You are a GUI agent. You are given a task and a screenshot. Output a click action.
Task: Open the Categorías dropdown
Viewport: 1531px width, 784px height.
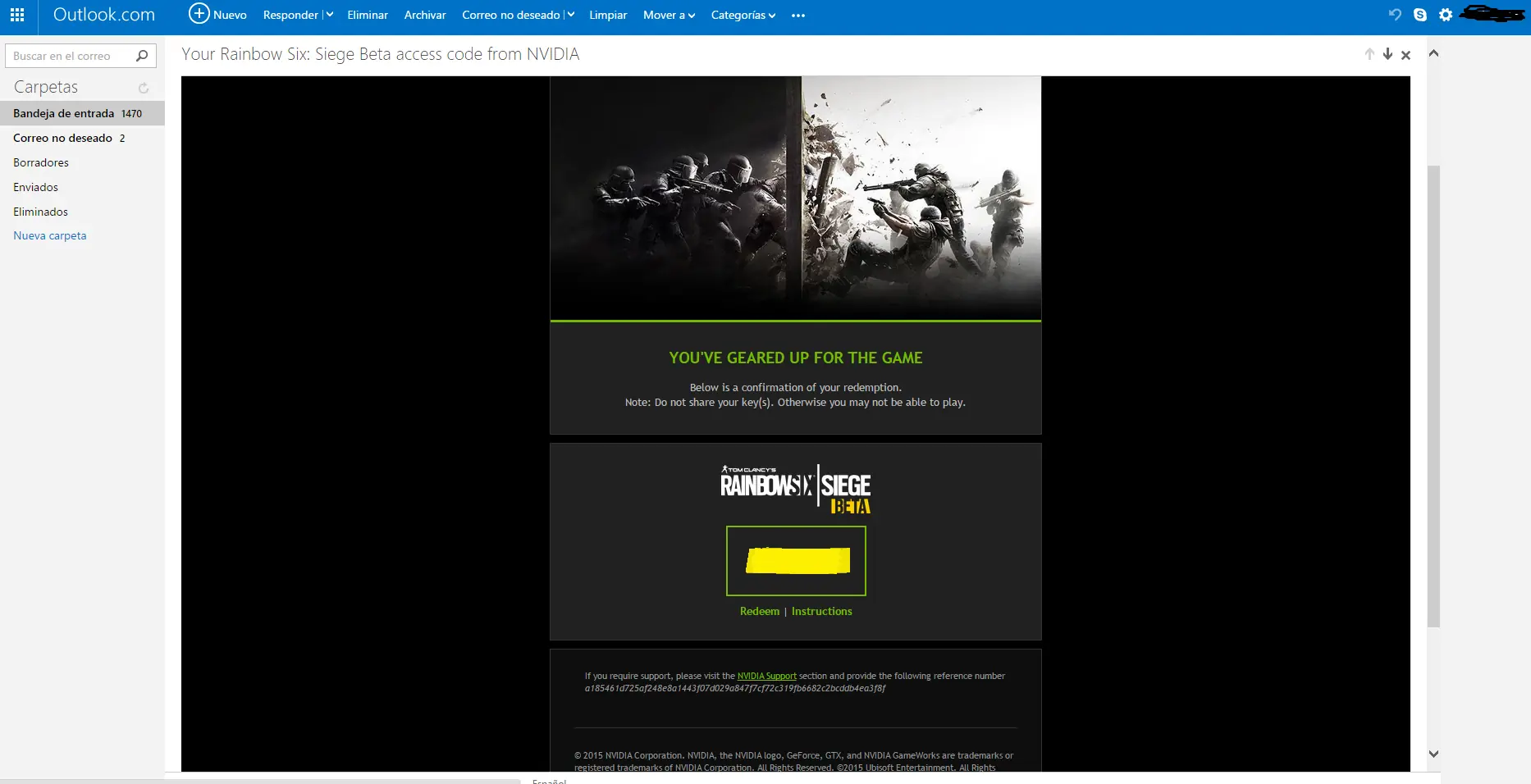pyautogui.click(x=743, y=15)
